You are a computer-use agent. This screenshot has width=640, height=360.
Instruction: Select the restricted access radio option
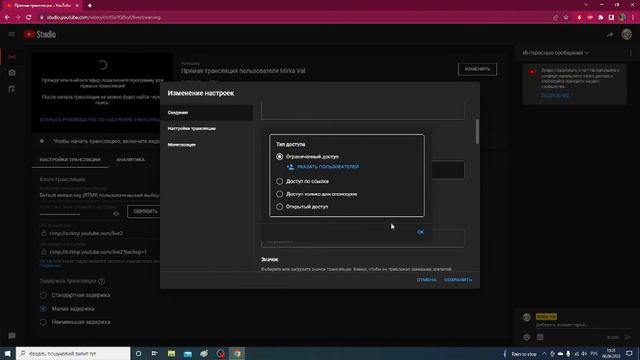pyautogui.click(x=280, y=157)
